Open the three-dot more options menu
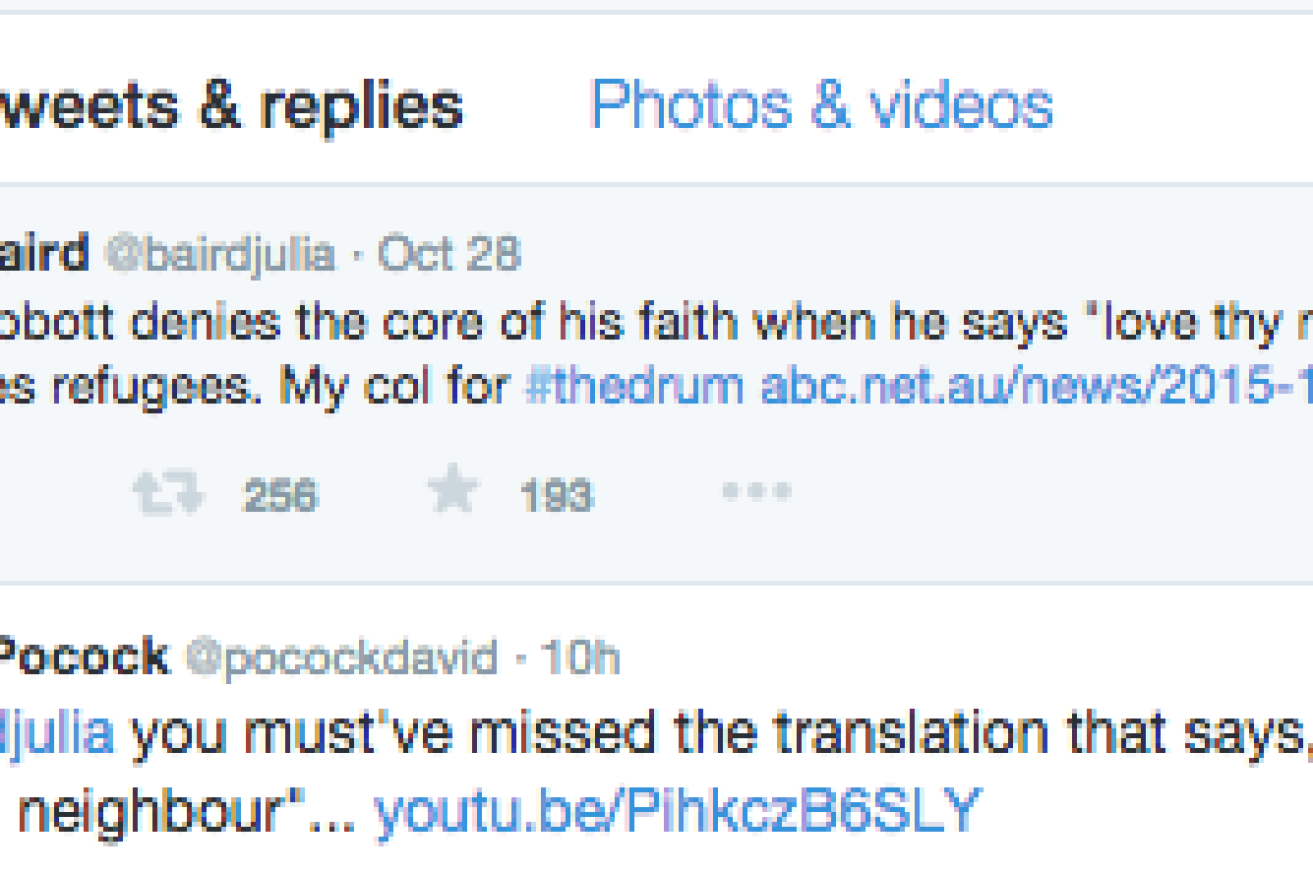This screenshot has height=876, width=1313. pyautogui.click(x=757, y=492)
